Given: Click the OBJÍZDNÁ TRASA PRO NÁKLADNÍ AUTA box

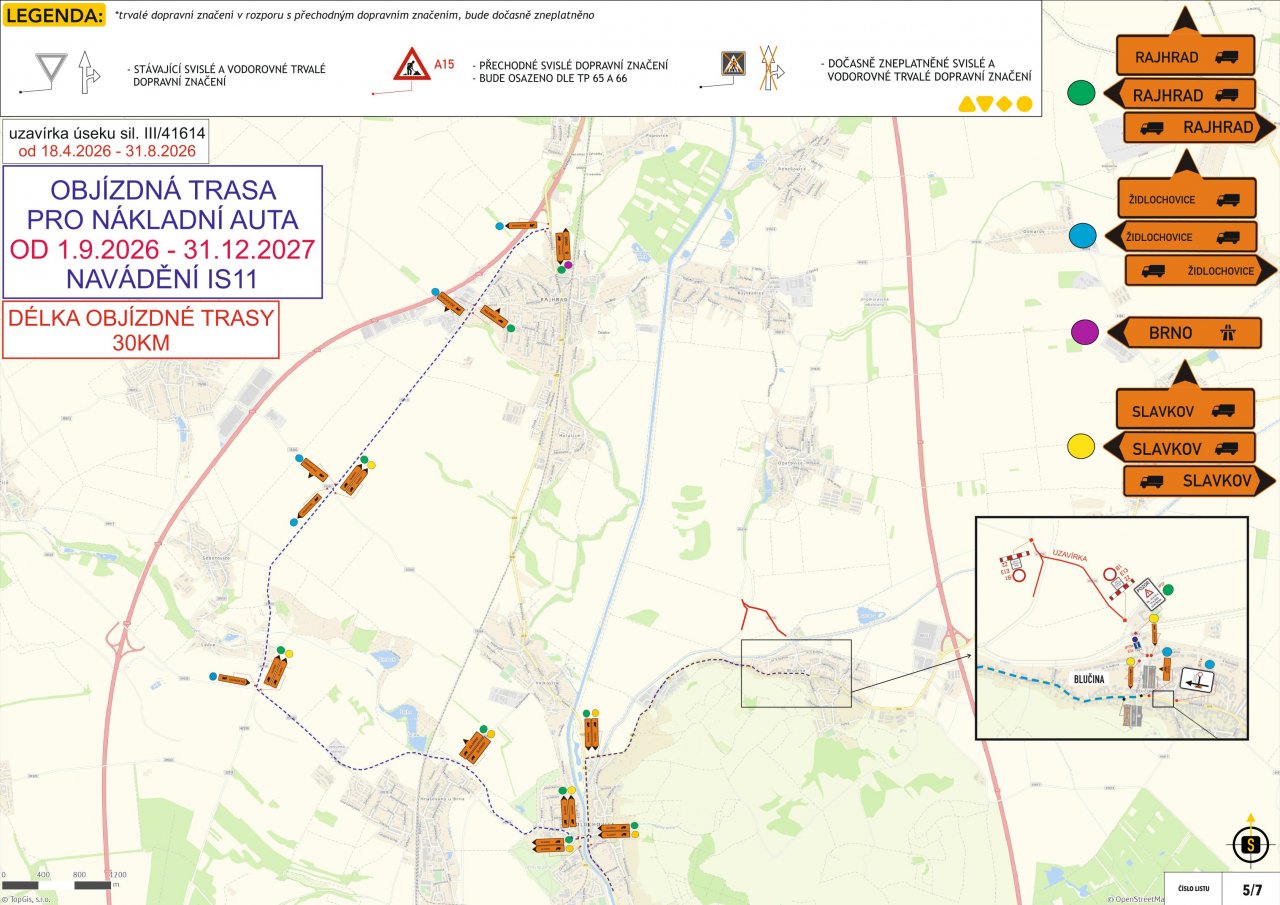Looking at the screenshot, I should coord(162,232).
